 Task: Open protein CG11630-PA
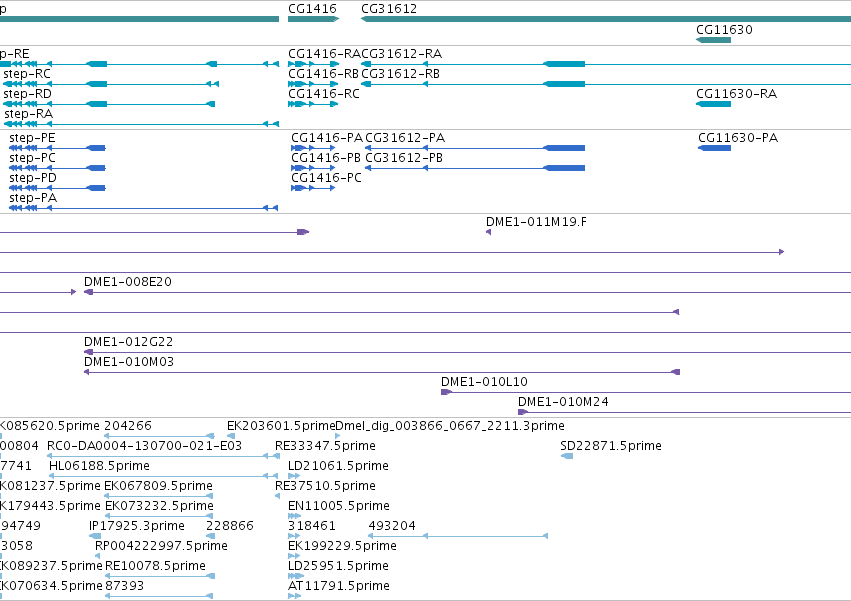pos(738,138)
